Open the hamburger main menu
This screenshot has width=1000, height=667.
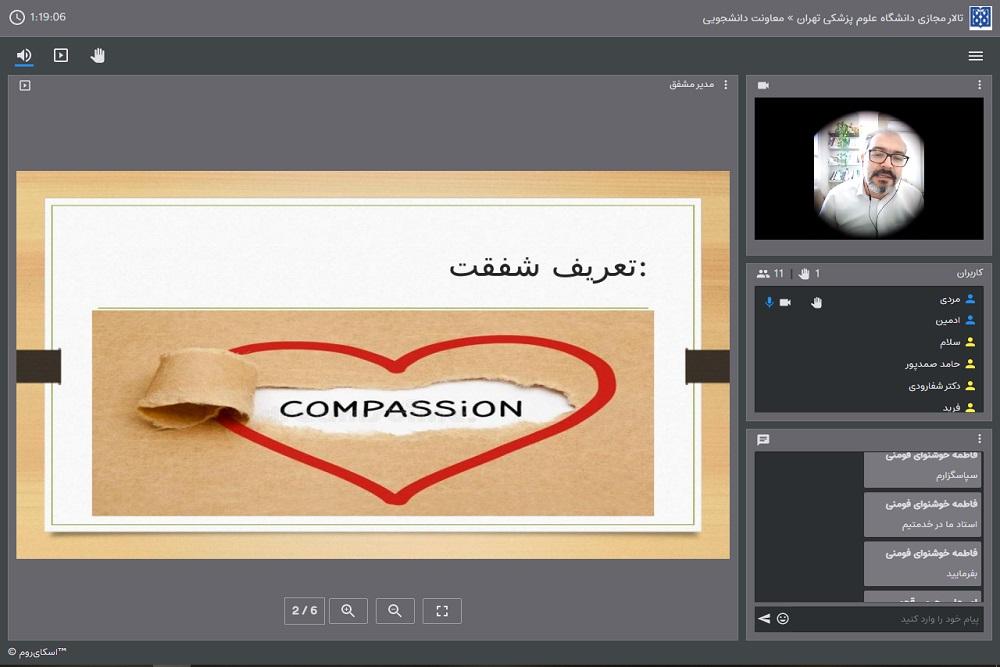tap(975, 57)
